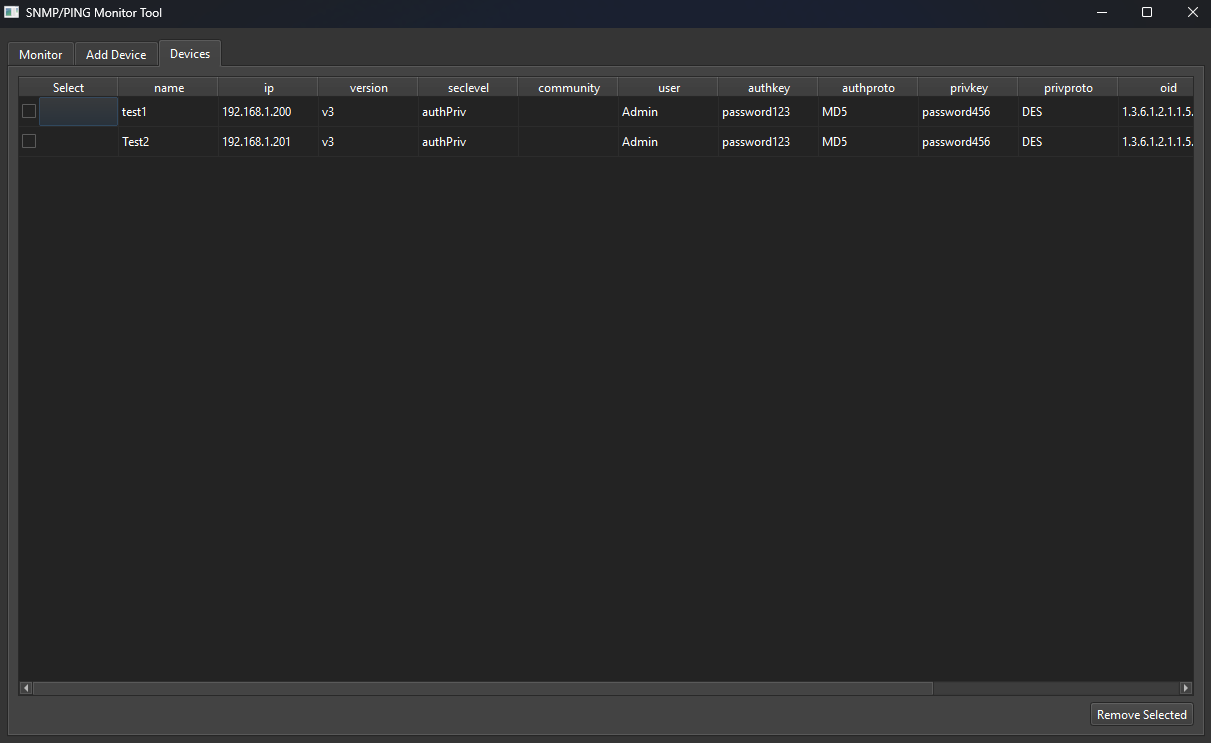Sort devices by the name column header
Image resolution: width=1211 pixels, height=743 pixels.
coord(167,87)
